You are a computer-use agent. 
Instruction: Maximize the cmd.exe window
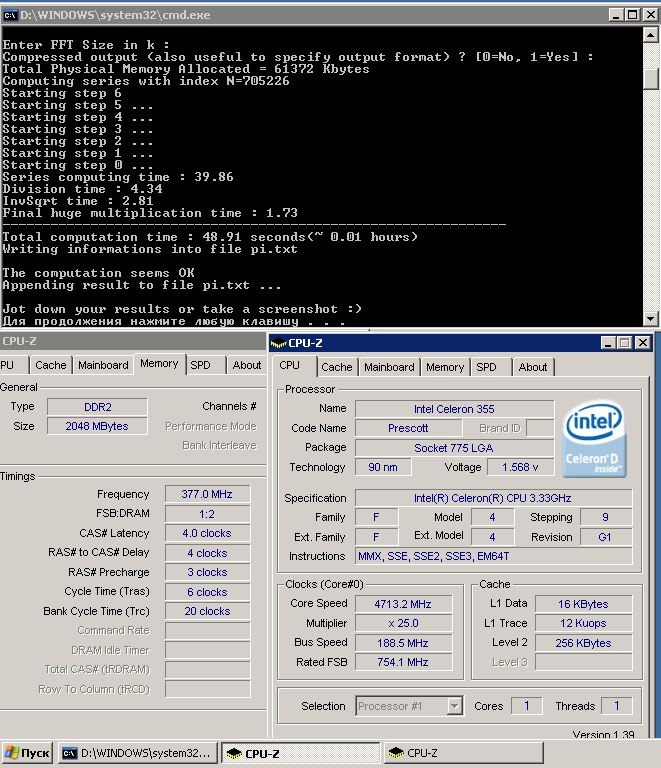point(633,15)
